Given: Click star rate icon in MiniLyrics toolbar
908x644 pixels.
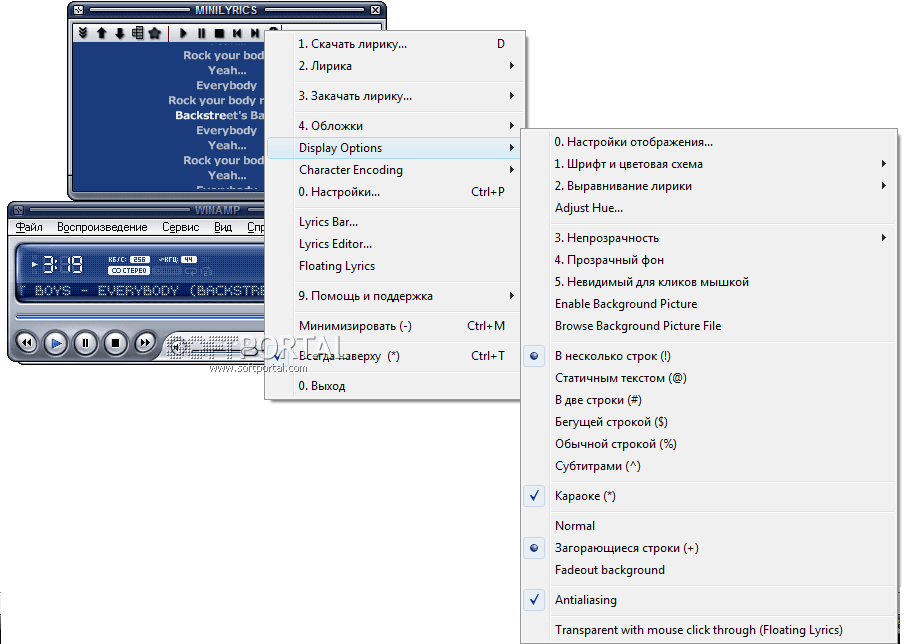Looking at the screenshot, I should [155, 33].
